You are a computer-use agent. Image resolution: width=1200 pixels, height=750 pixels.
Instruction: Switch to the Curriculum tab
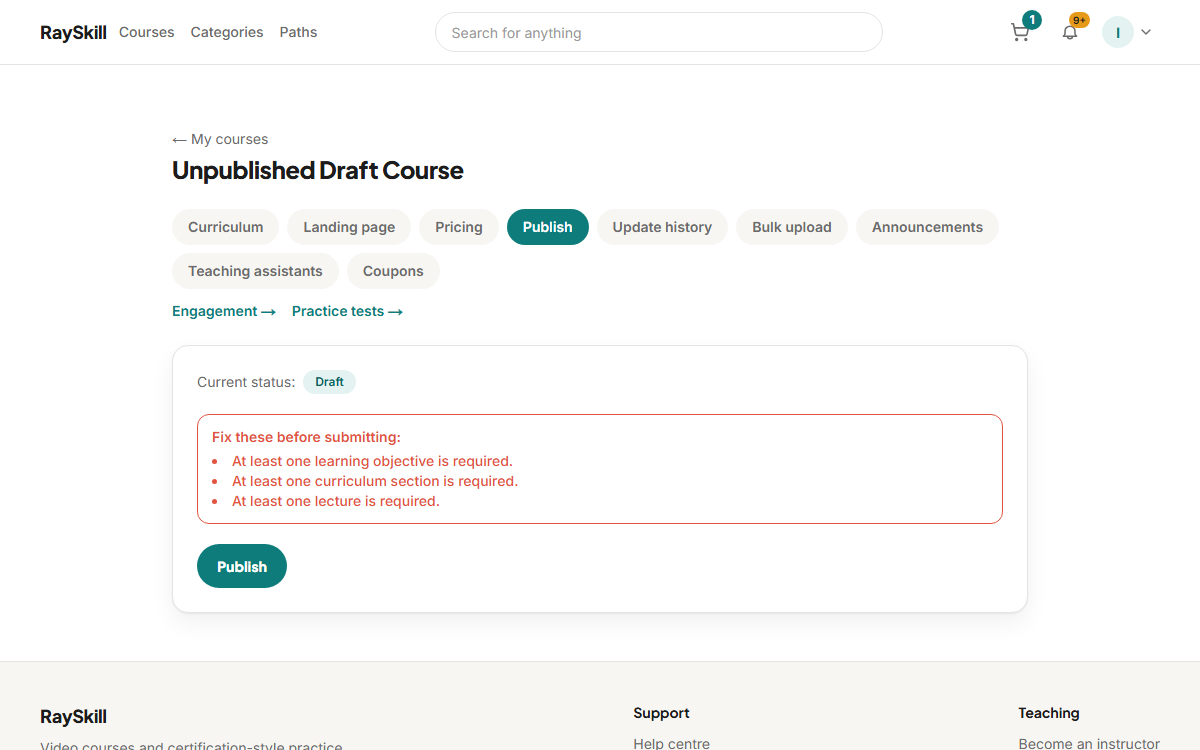point(226,227)
